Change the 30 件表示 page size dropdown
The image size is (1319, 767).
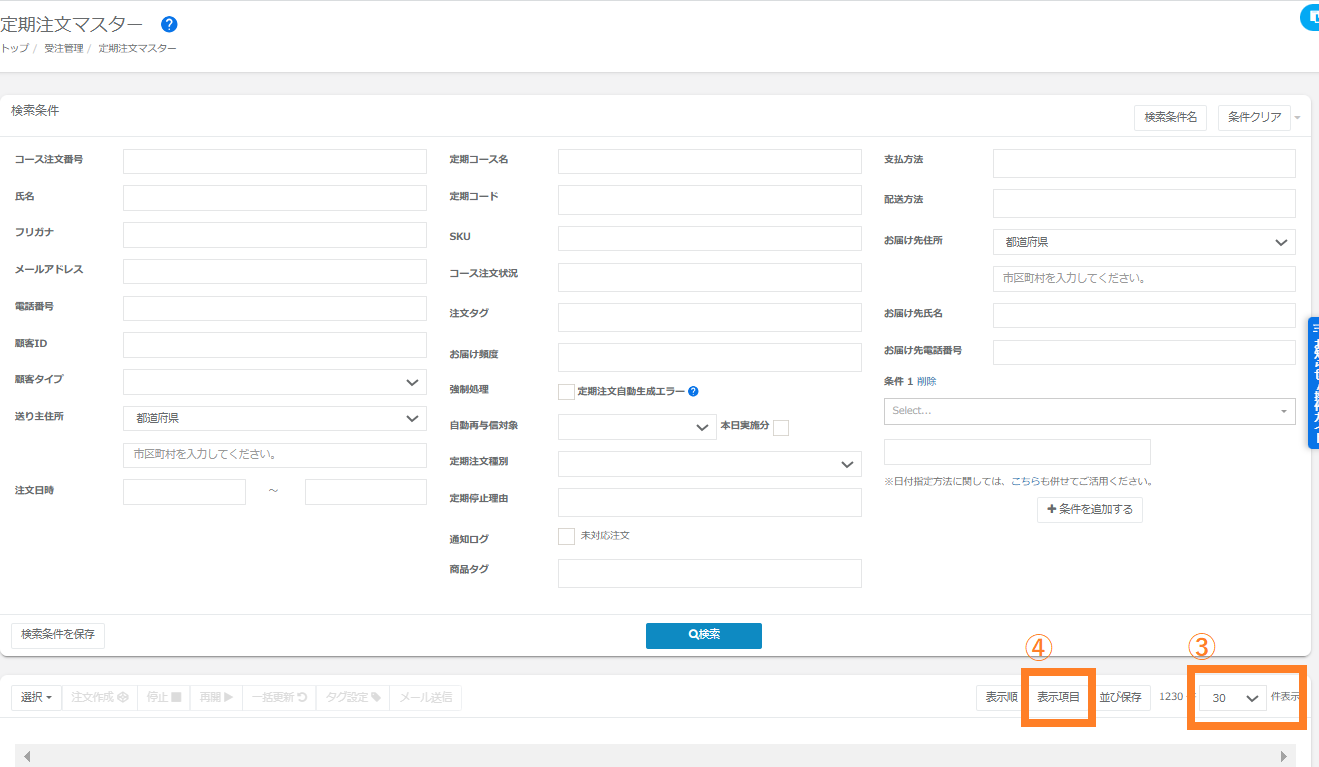pos(1233,698)
